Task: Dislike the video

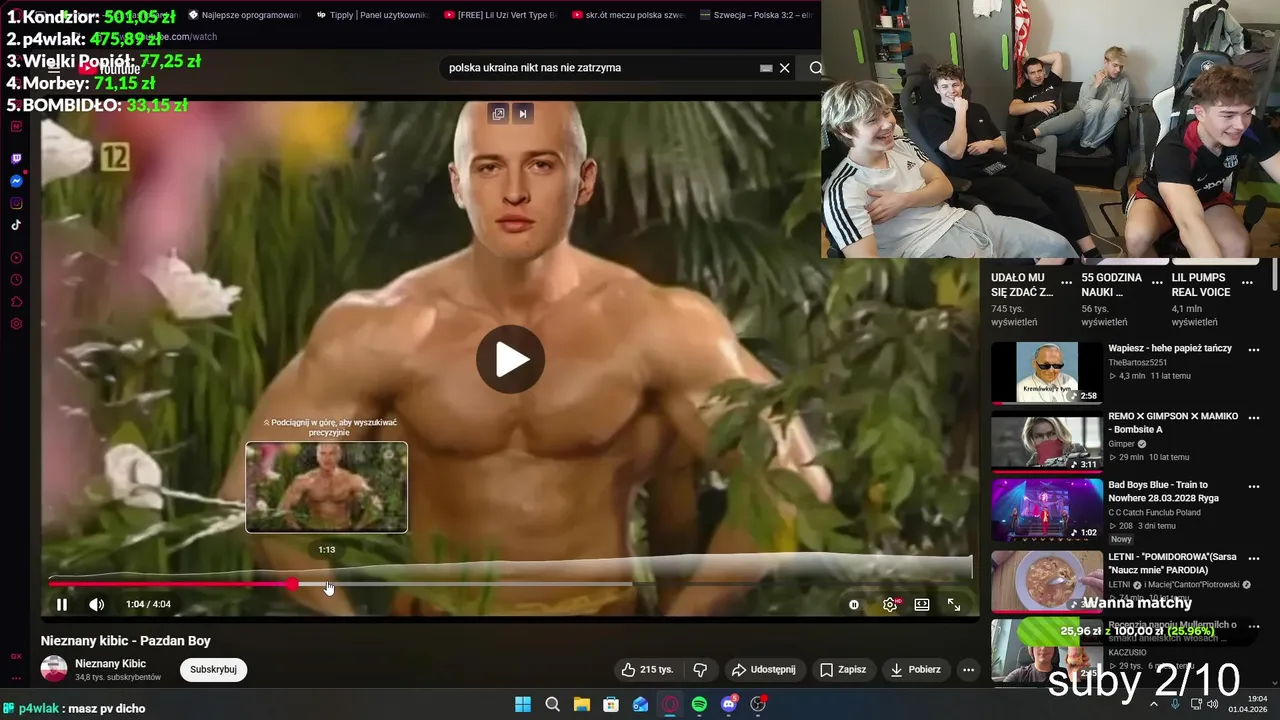Action: (700, 669)
